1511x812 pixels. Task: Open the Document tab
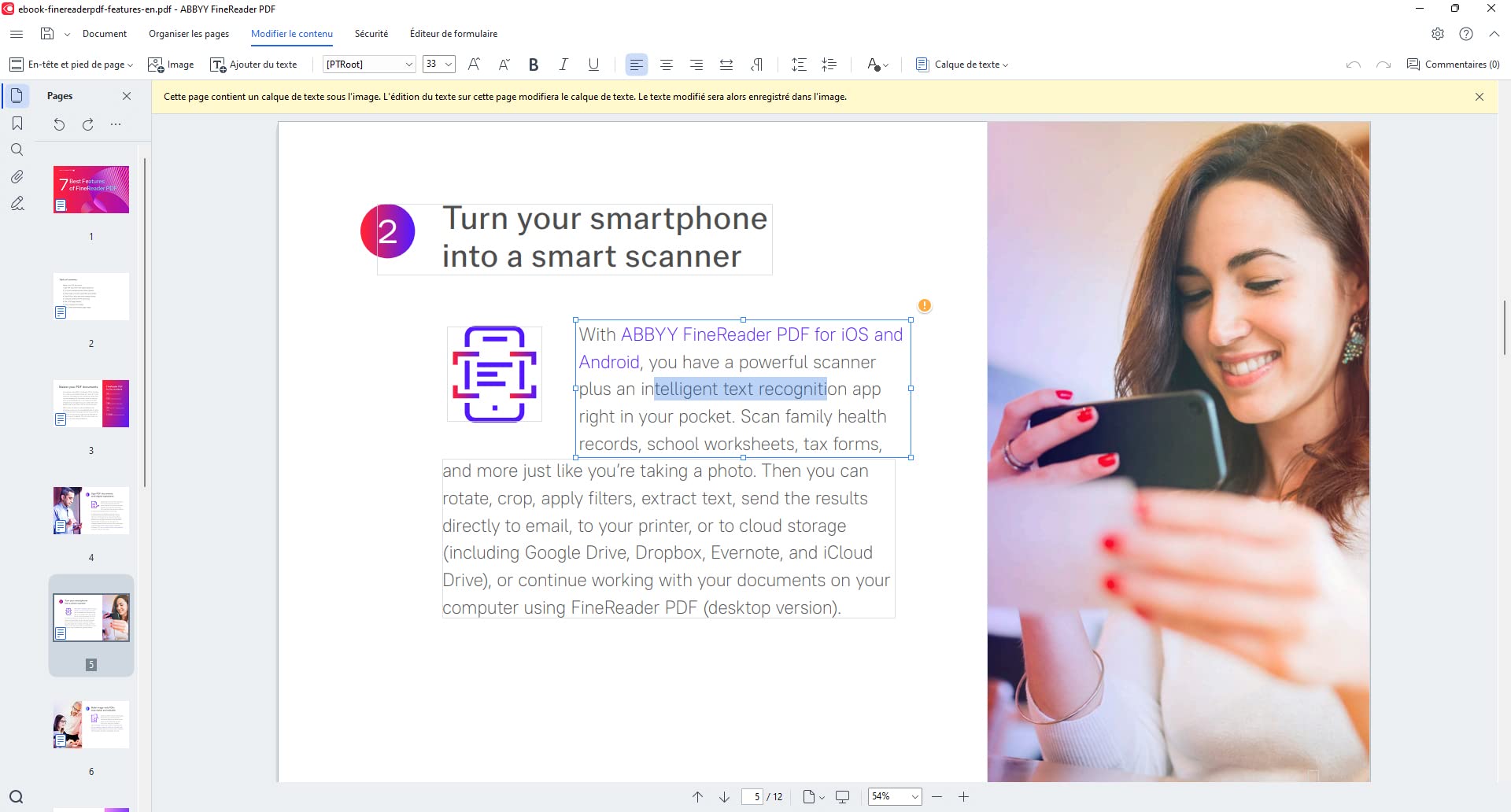(x=105, y=34)
